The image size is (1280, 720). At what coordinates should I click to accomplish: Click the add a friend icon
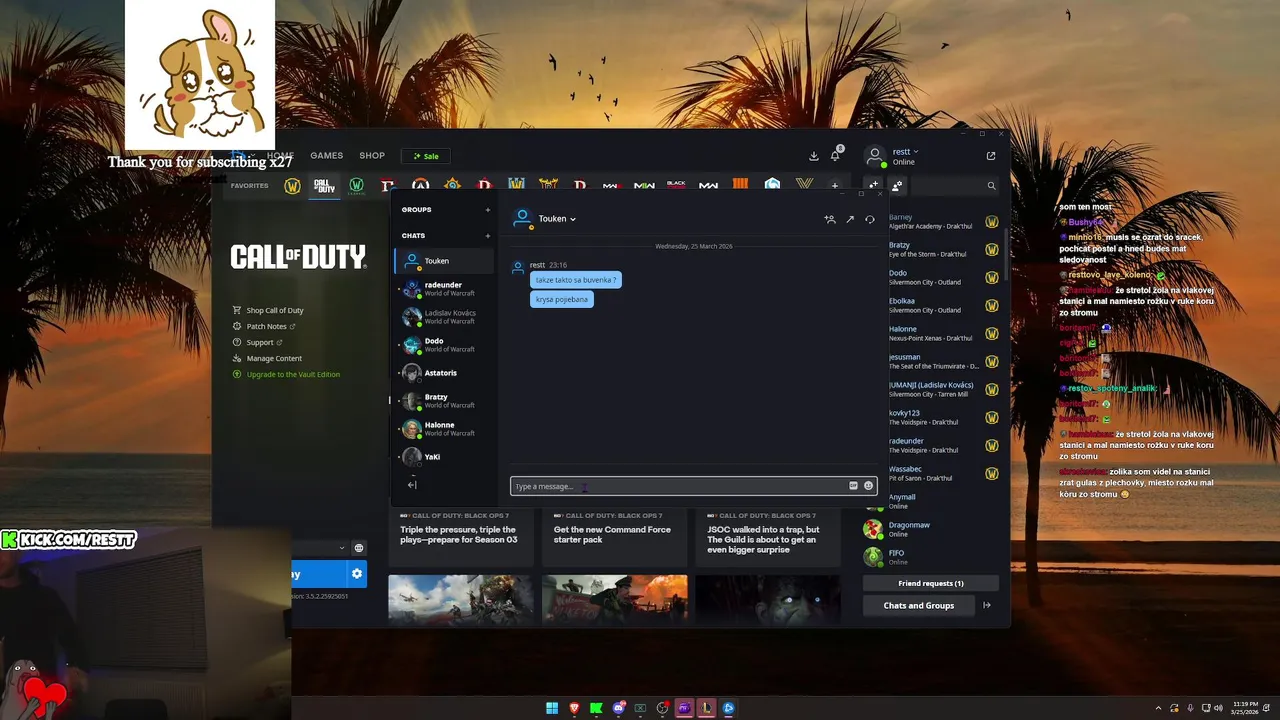coord(873,186)
